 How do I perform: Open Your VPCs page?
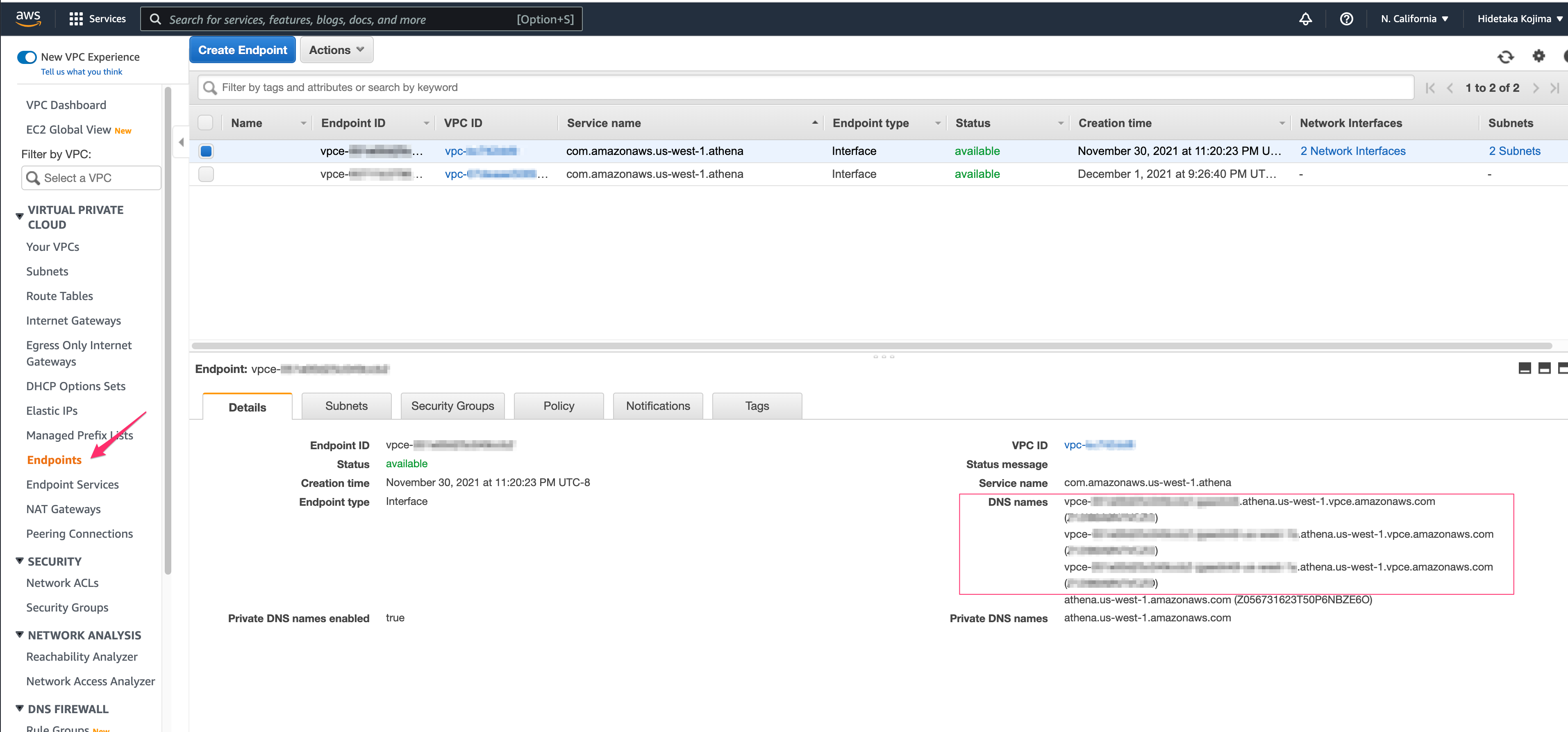click(53, 247)
